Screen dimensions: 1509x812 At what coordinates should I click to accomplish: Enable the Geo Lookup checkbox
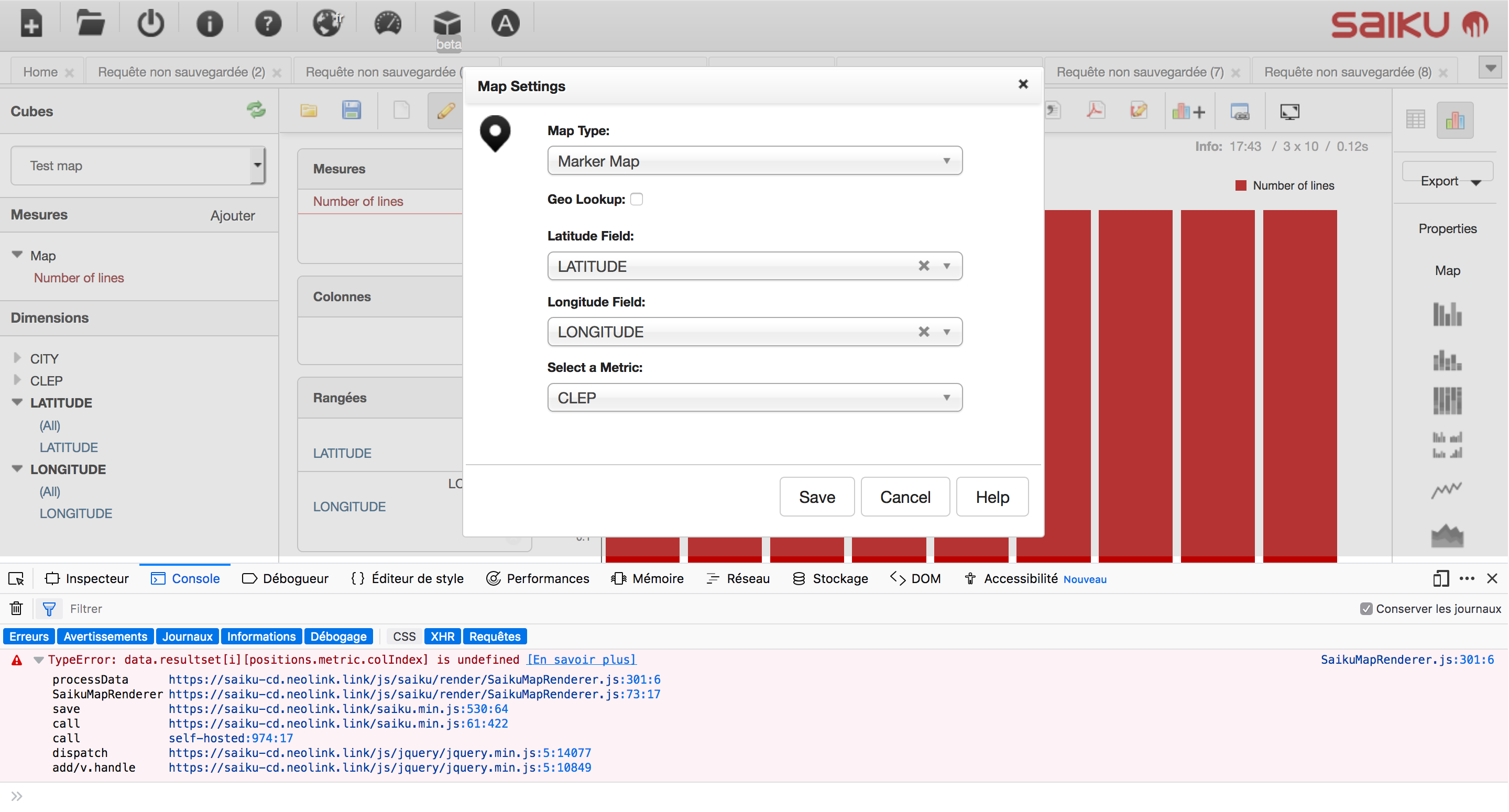click(x=637, y=199)
